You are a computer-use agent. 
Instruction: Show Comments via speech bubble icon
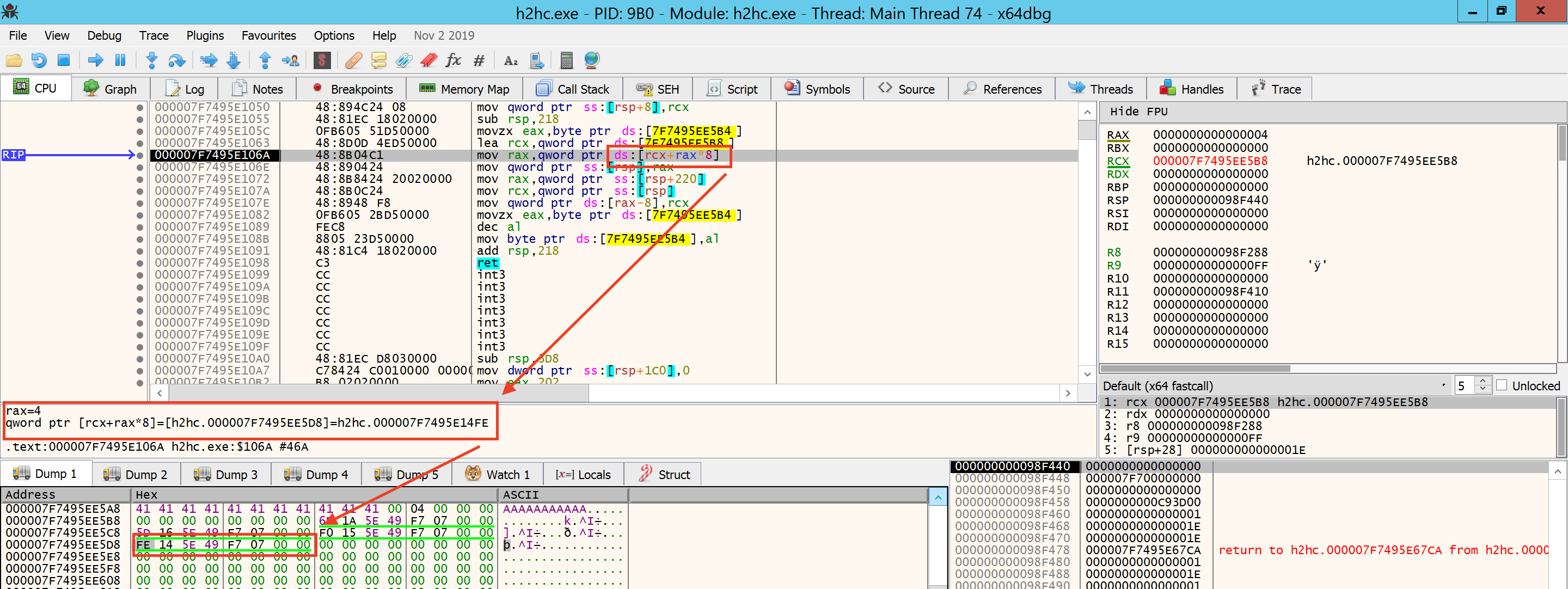[378, 60]
